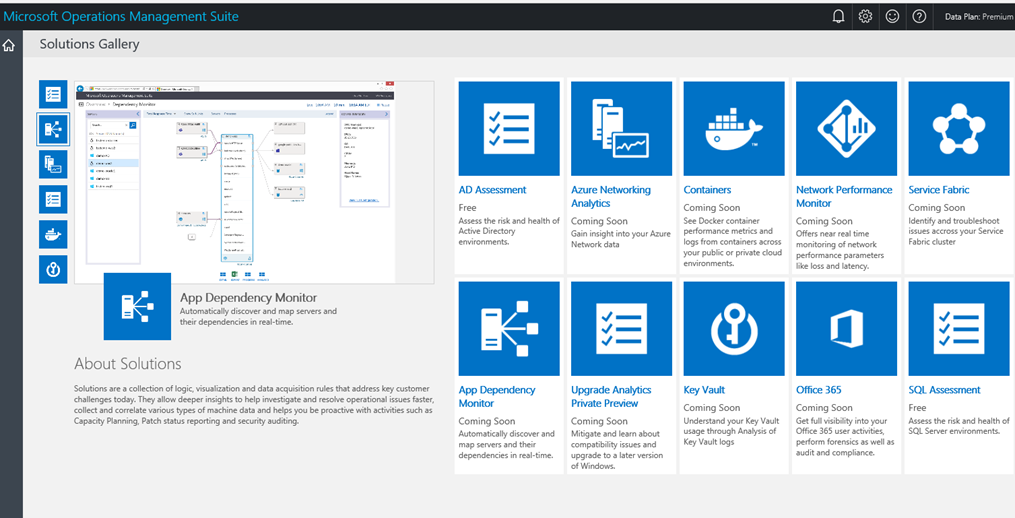This screenshot has width=1015, height=518.
Task: Click 'Free' under SQL Assessment
Action: (x=917, y=408)
